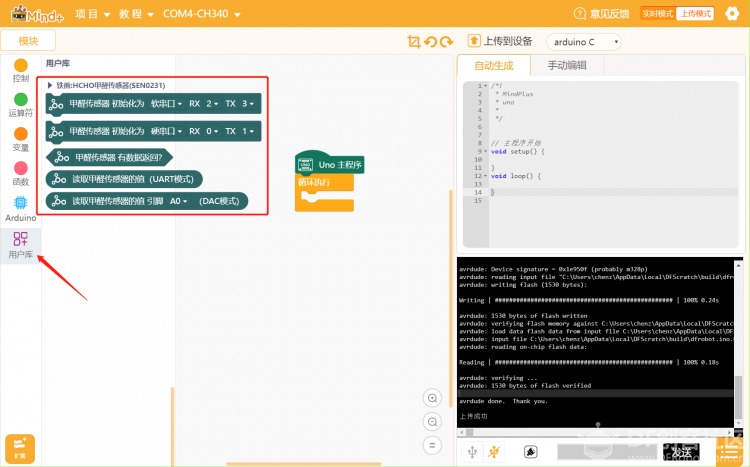Click the 上传到设备 (upload to device) button

pos(500,41)
